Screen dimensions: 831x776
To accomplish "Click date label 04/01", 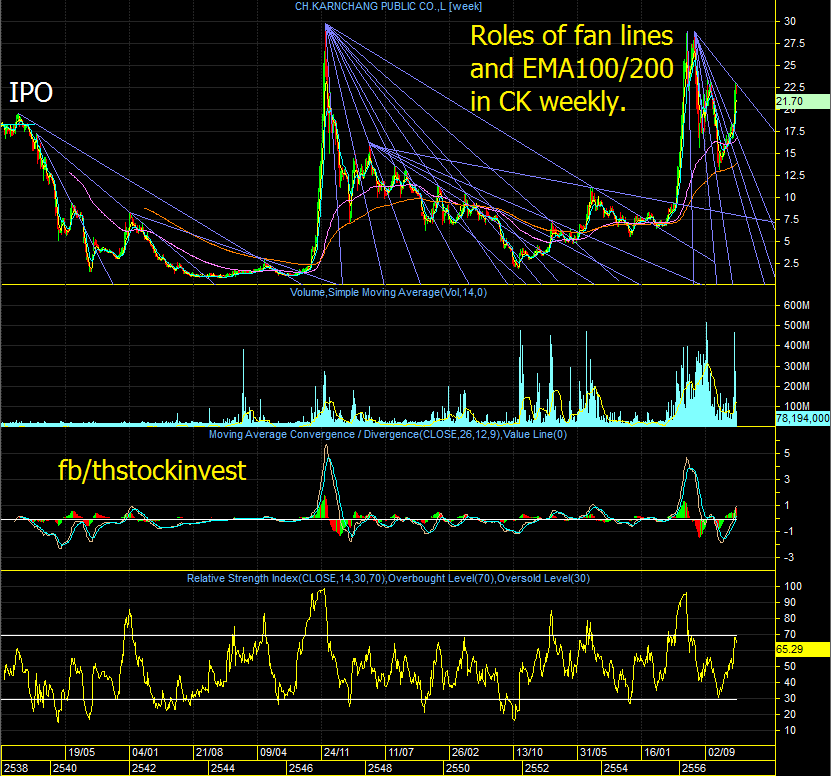I will tap(145, 753).
